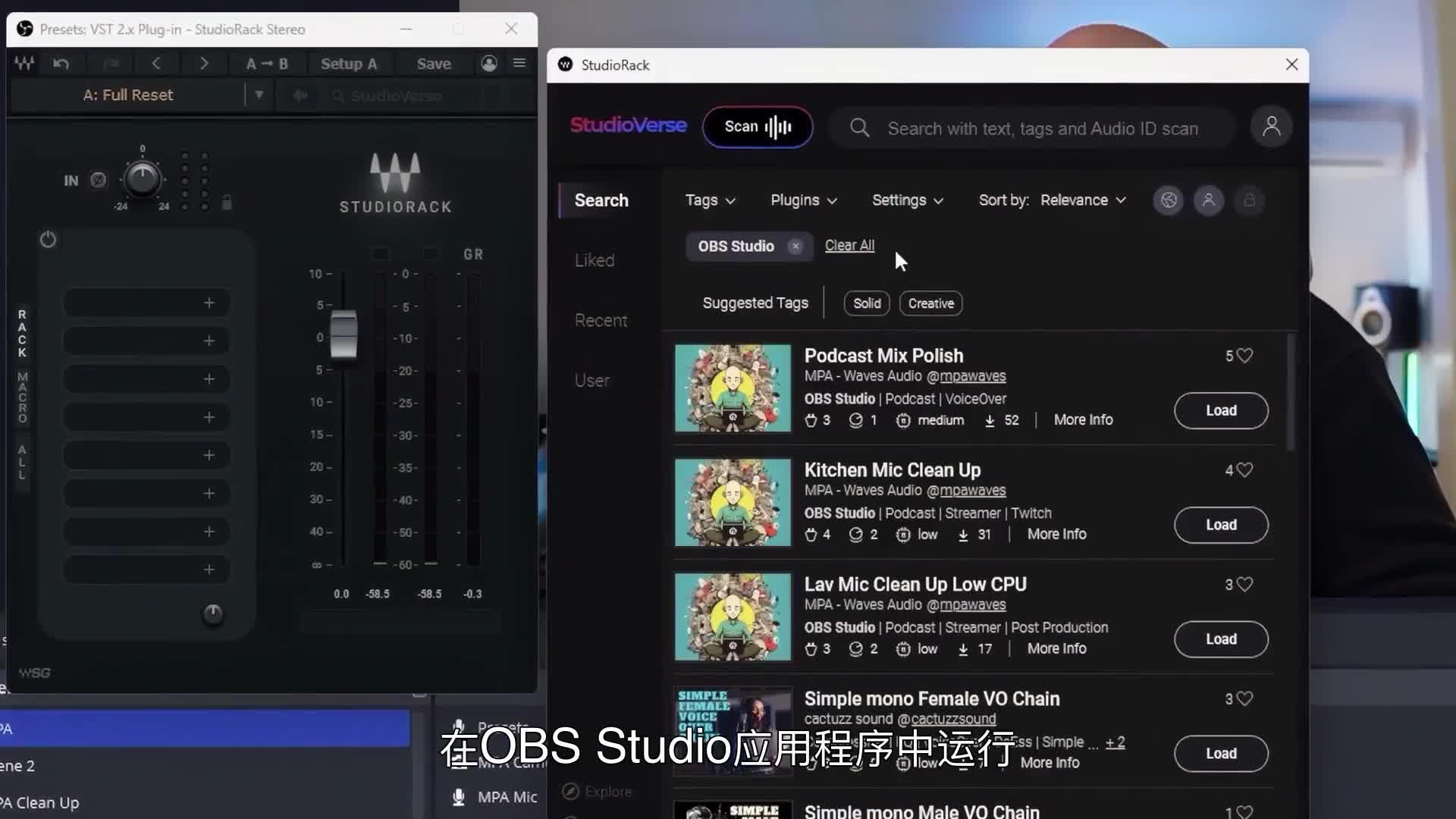Click the Explore compass icon
This screenshot has width=1456, height=819.
[x=570, y=791]
